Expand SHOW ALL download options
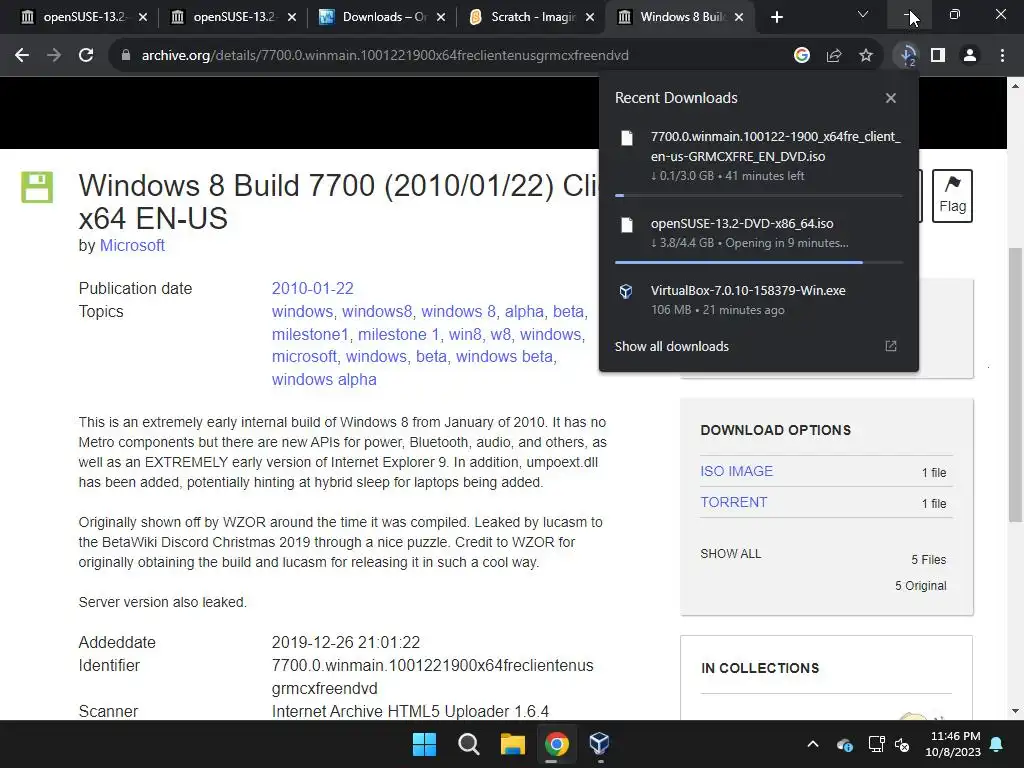 pyautogui.click(x=731, y=554)
